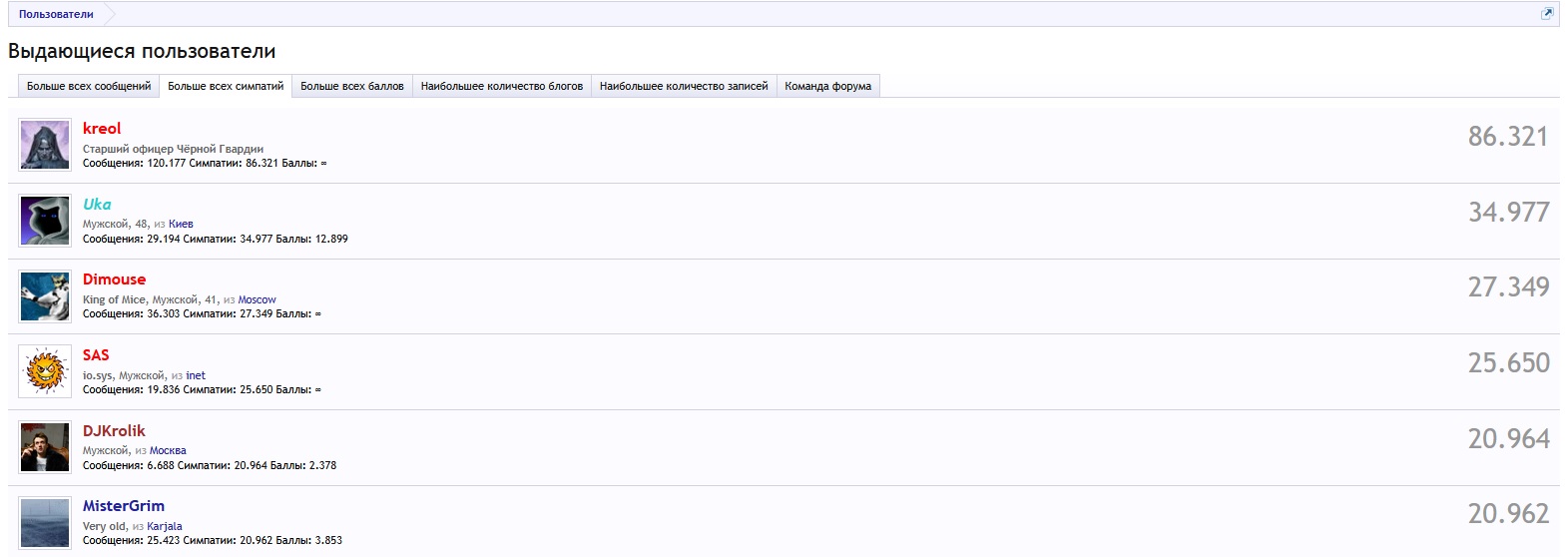This screenshot has height=557, width=1568.
Task: Switch to the Команда форума tab
Action: pyautogui.click(x=828, y=86)
